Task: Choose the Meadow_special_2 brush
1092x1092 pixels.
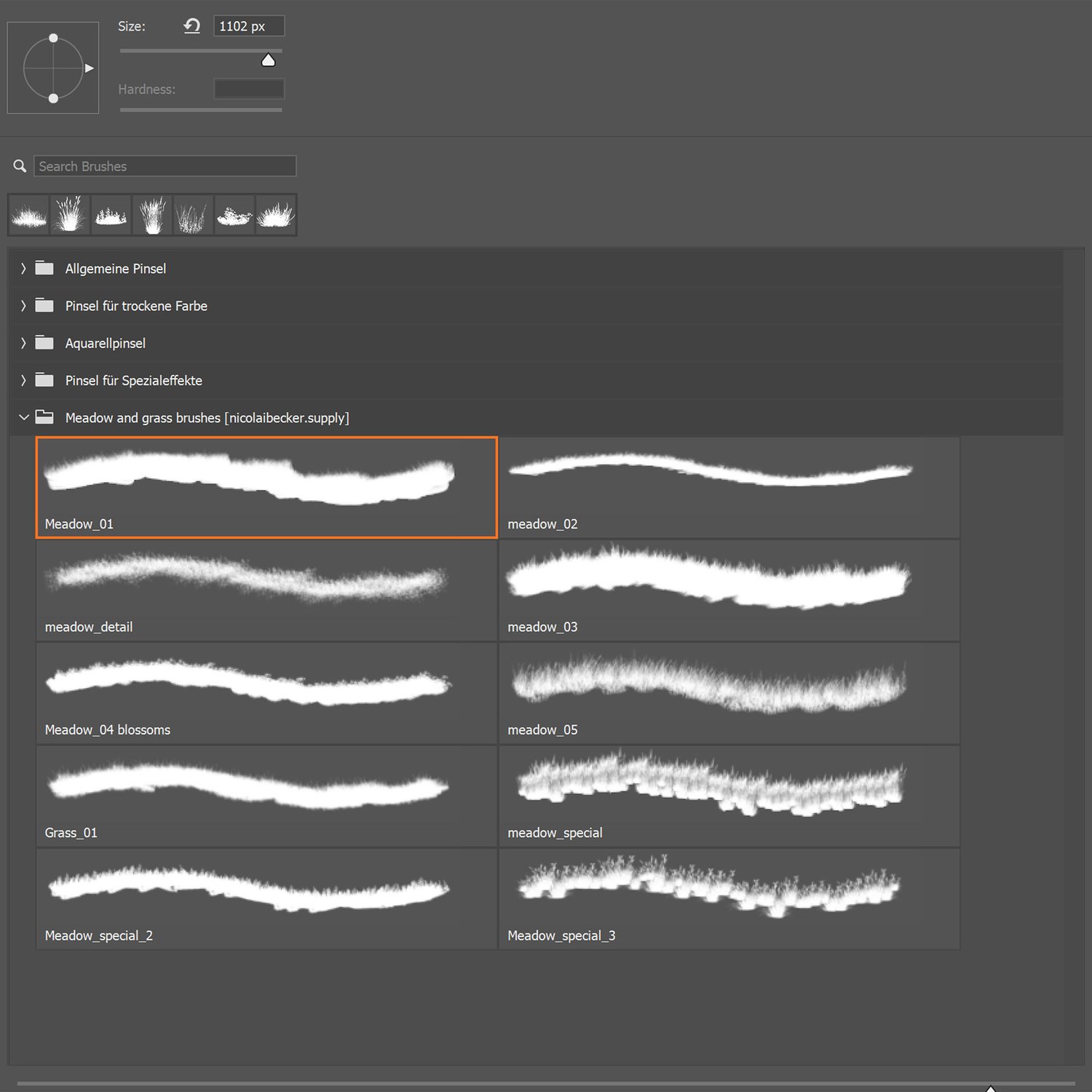Action: [266, 899]
